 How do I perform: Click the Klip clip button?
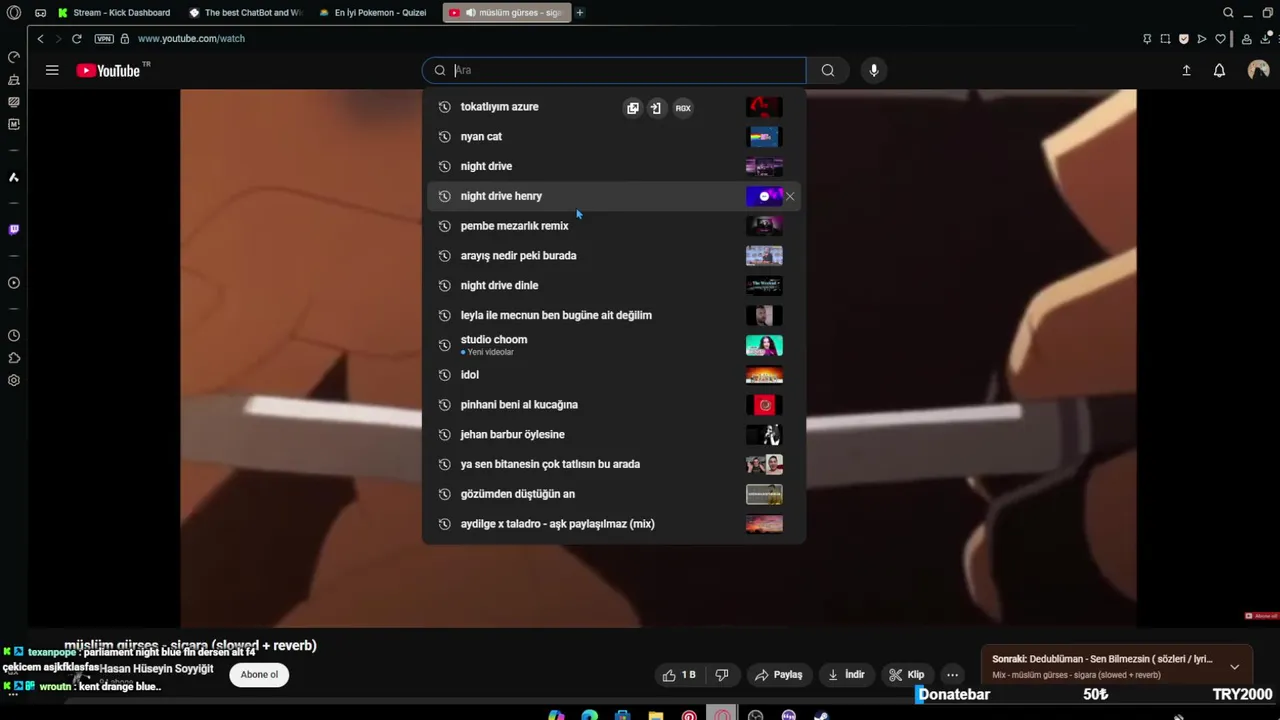click(x=907, y=675)
